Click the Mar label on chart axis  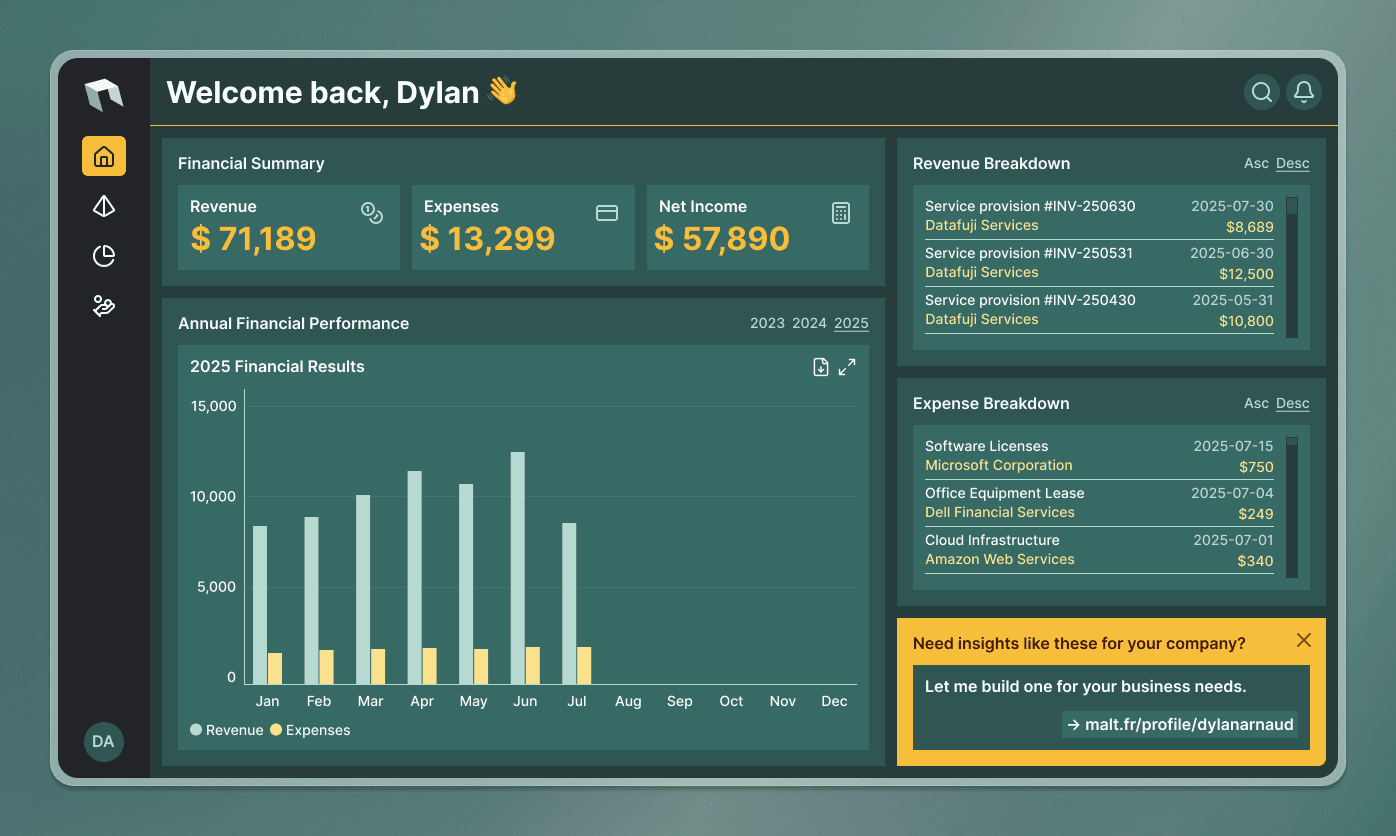[370, 701]
